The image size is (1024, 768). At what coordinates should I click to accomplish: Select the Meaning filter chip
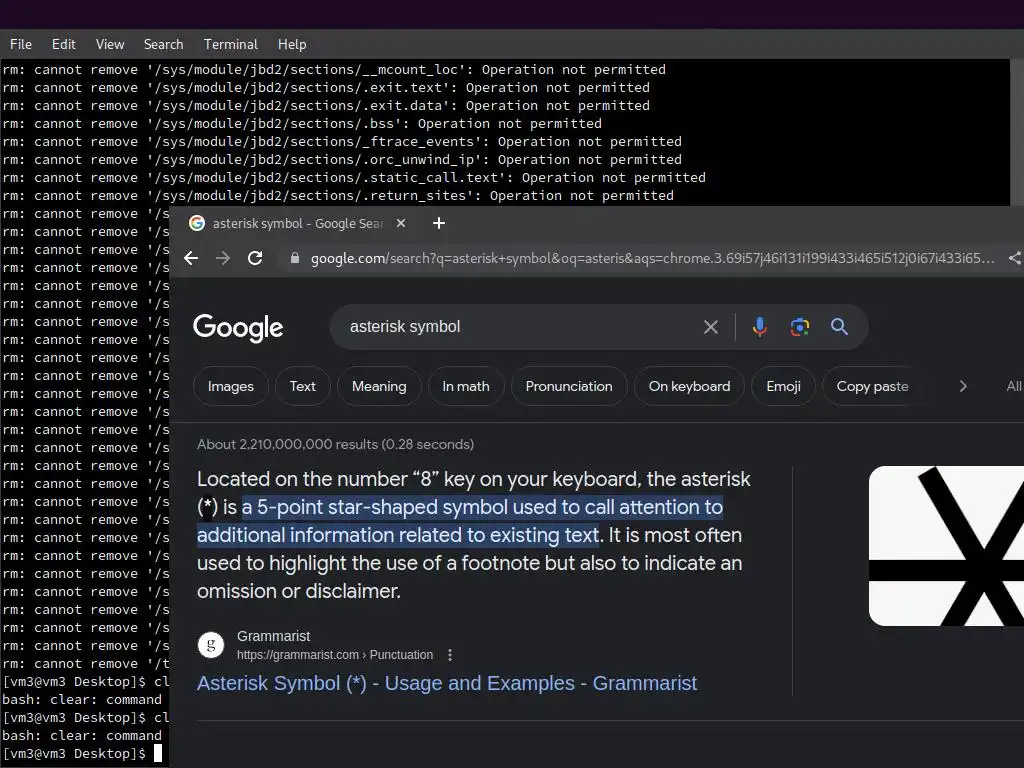coord(379,387)
